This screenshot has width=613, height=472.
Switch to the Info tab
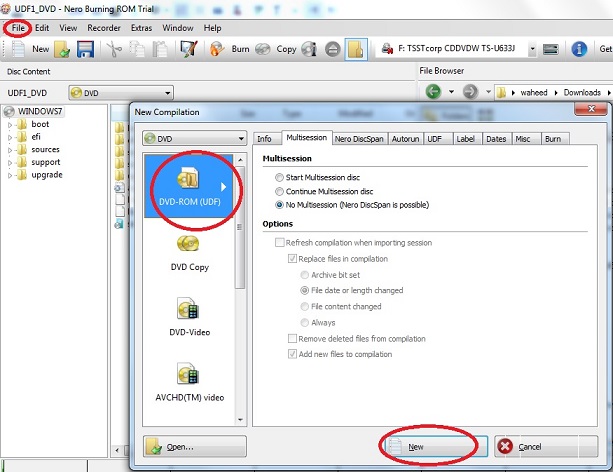[267, 139]
